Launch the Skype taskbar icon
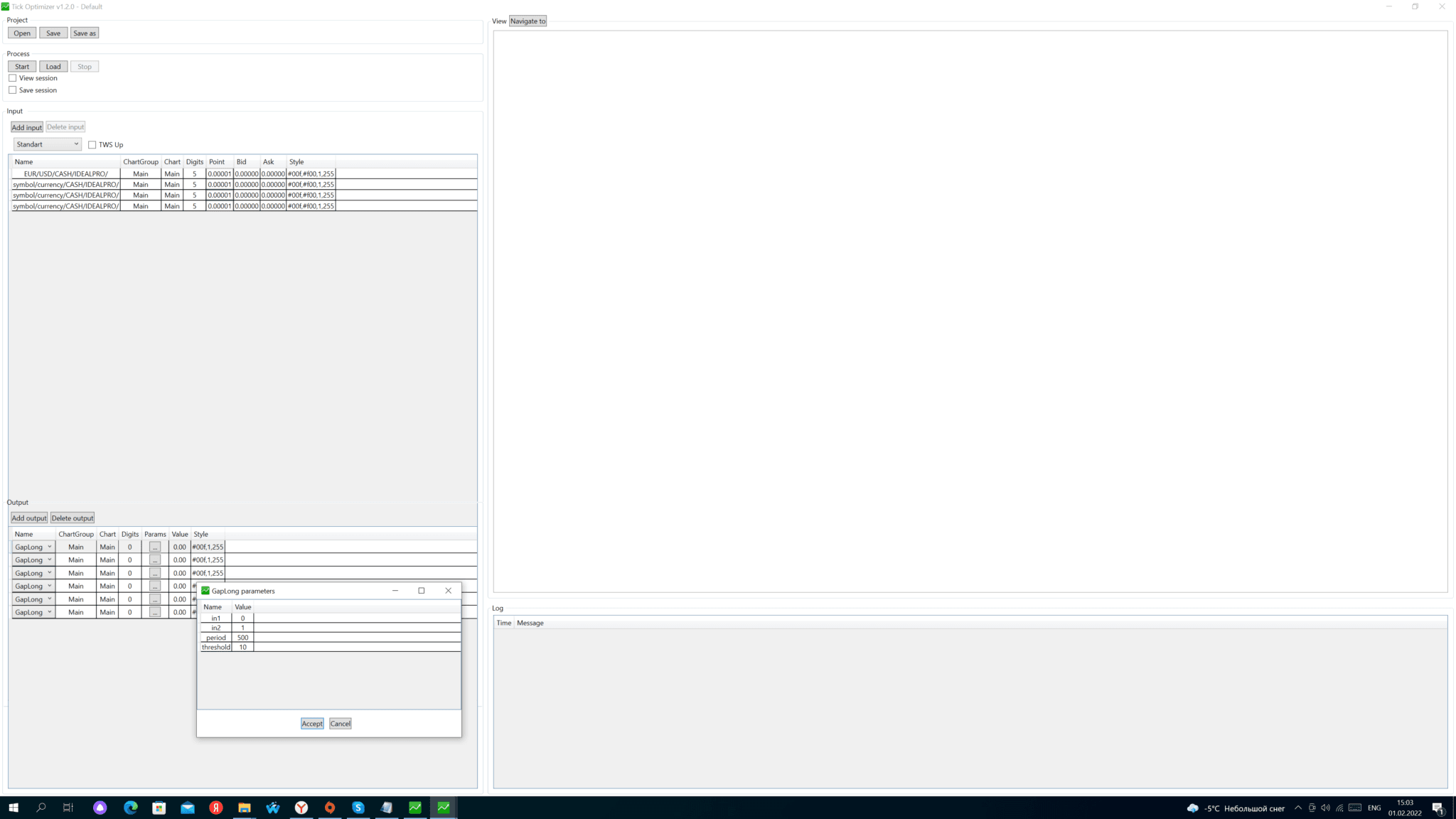The image size is (1456, 819). tap(358, 808)
